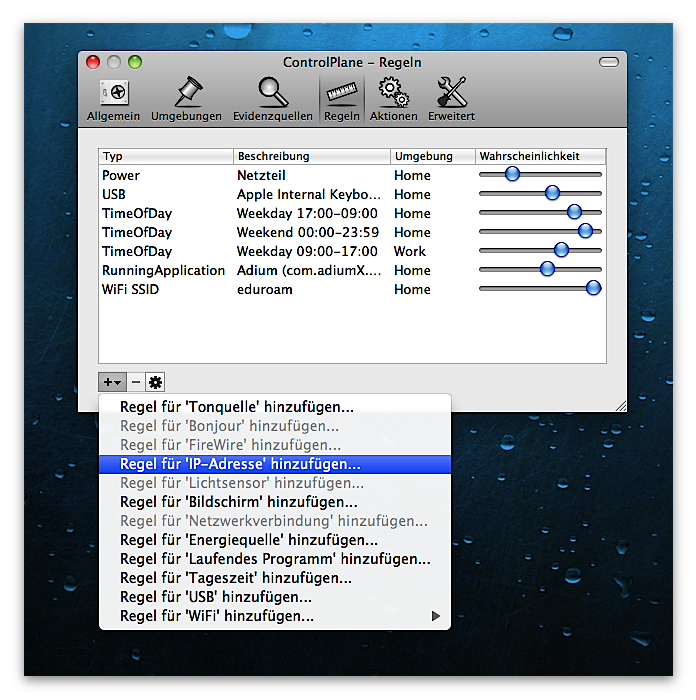Select the 'Apple Internal Keybo...' description cell
The height and width of the screenshot is (700, 696).
309,194
